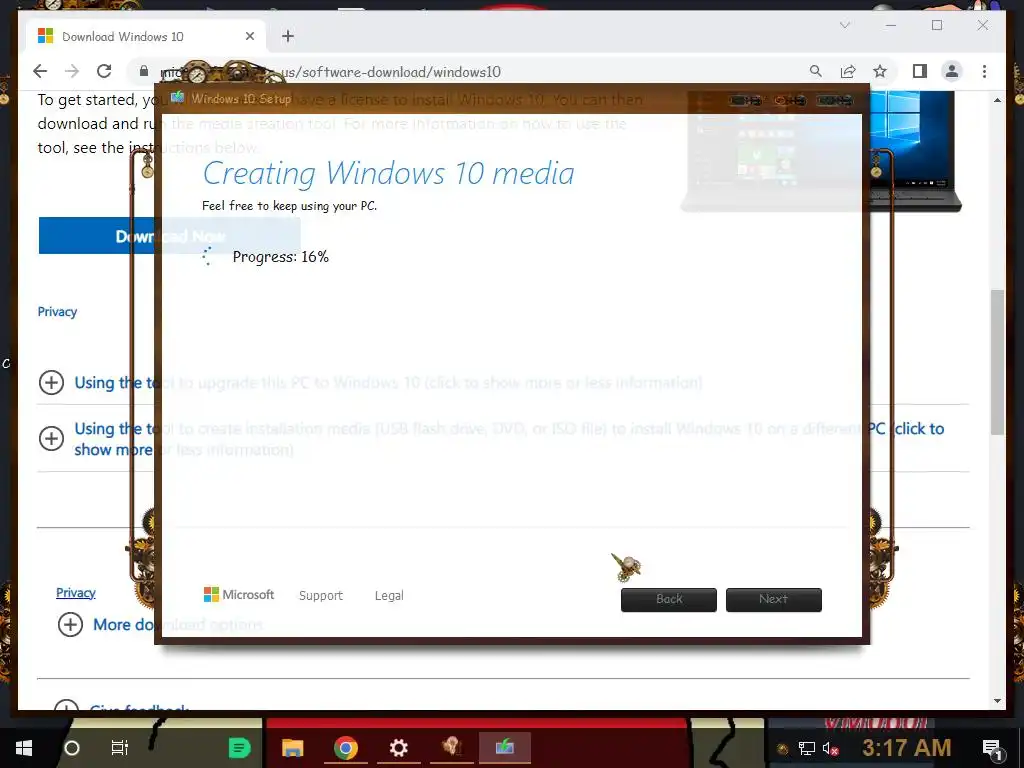Minimize the Windows 10 Setup dialog
Viewport: 1024px width, 768px height.
[746, 101]
